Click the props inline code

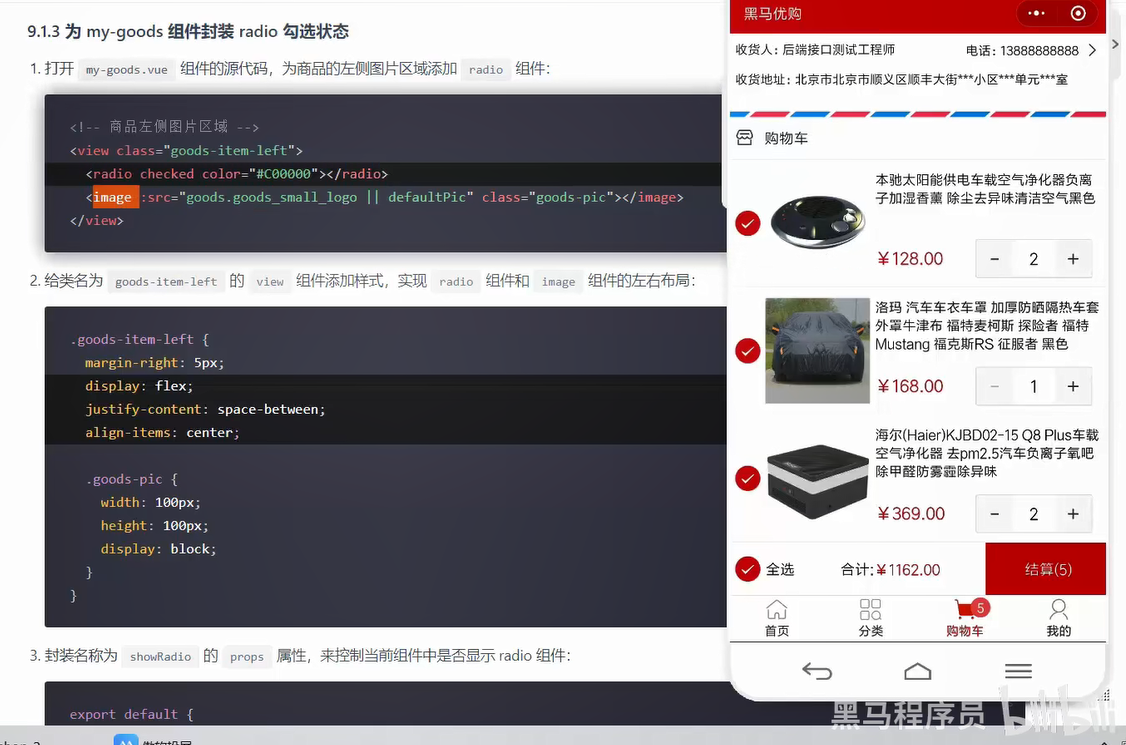coord(246,657)
